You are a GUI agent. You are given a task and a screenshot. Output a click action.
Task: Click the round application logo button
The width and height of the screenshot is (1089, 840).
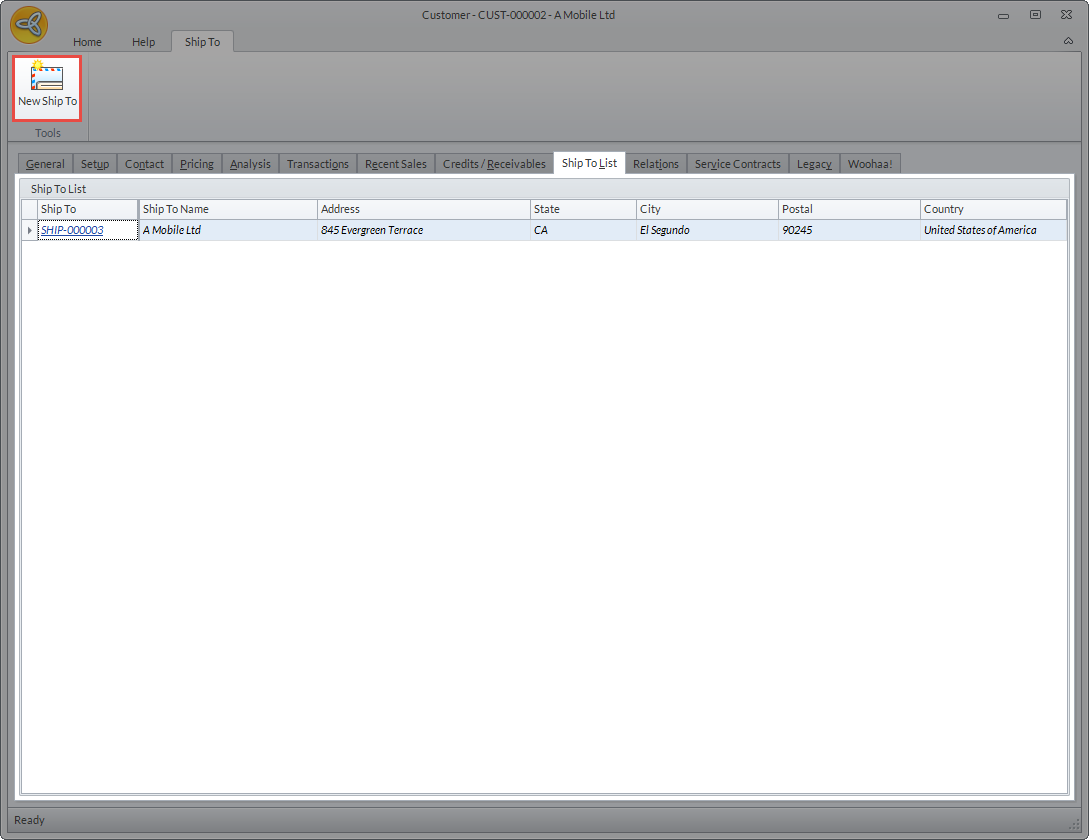point(29,25)
